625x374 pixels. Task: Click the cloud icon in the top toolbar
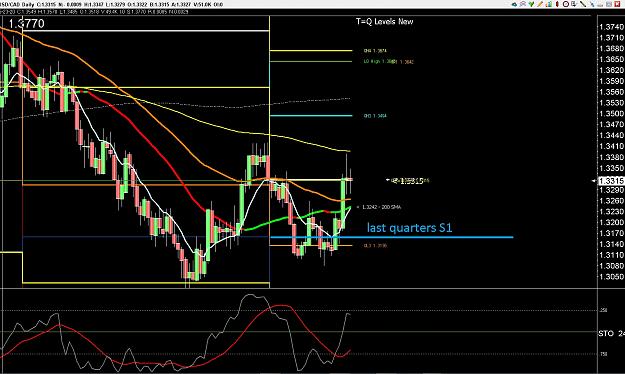tap(515, 4)
